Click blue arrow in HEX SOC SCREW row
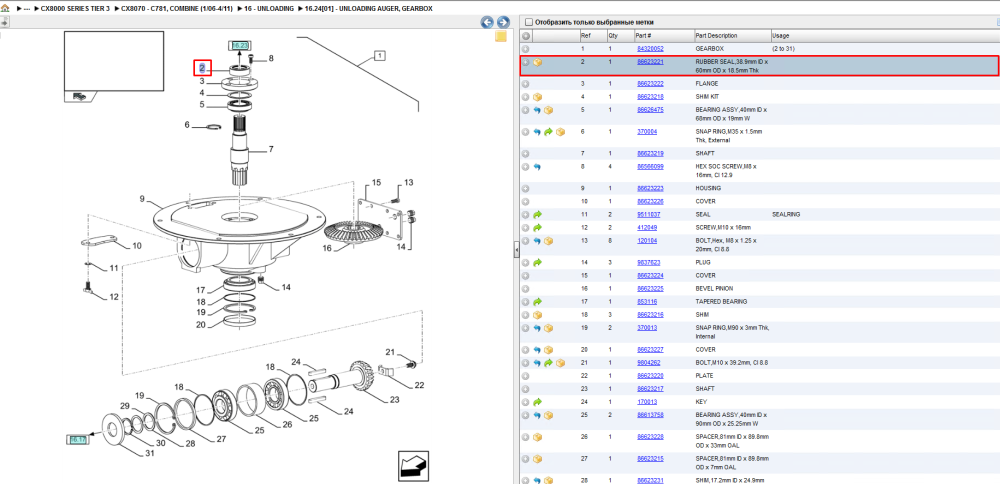This screenshot has height=484, width=1000. pyautogui.click(x=538, y=166)
